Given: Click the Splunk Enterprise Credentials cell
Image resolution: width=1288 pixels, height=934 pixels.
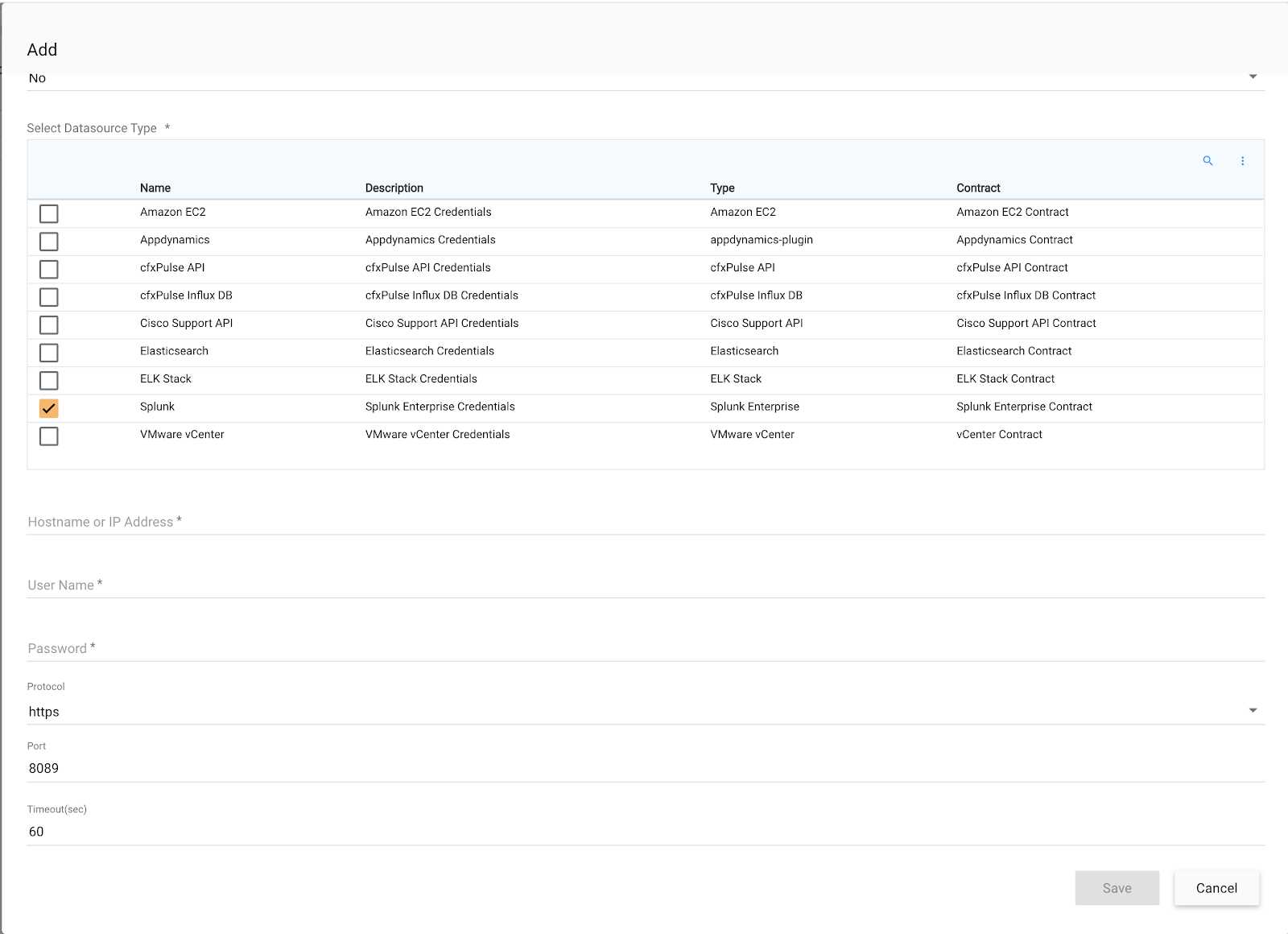Looking at the screenshot, I should point(440,407).
